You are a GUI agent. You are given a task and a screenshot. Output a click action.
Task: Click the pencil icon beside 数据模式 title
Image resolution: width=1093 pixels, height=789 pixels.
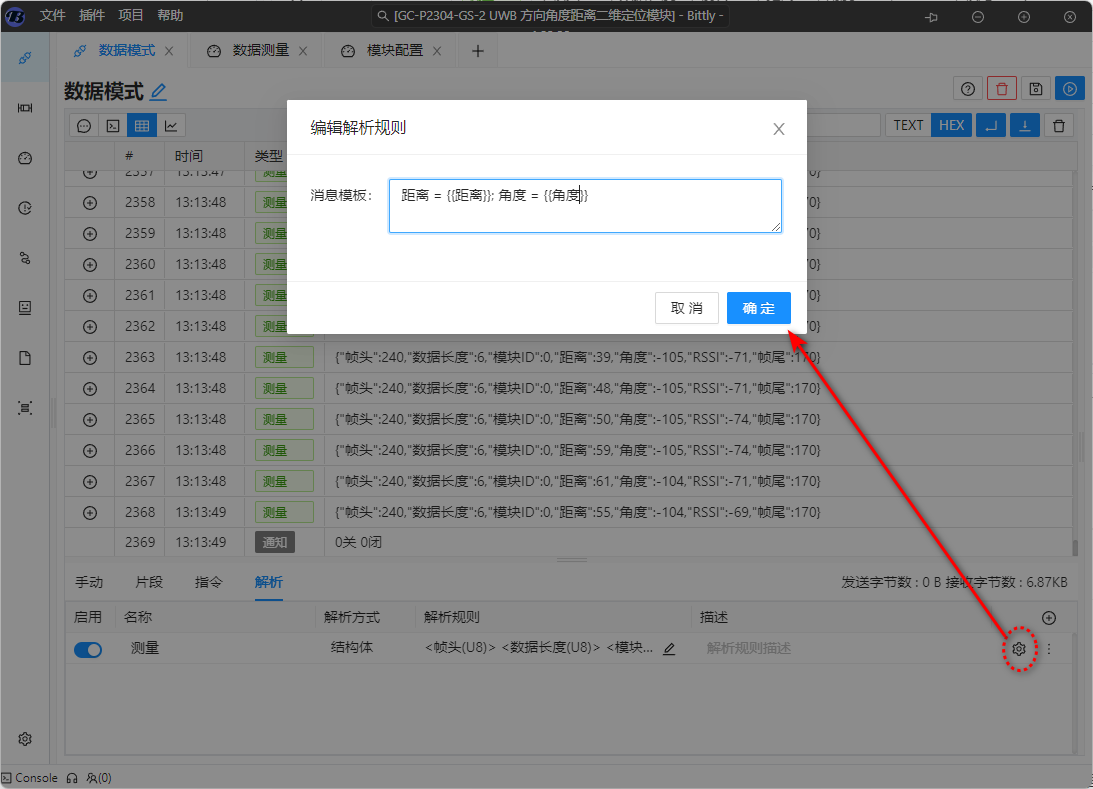tap(158, 92)
